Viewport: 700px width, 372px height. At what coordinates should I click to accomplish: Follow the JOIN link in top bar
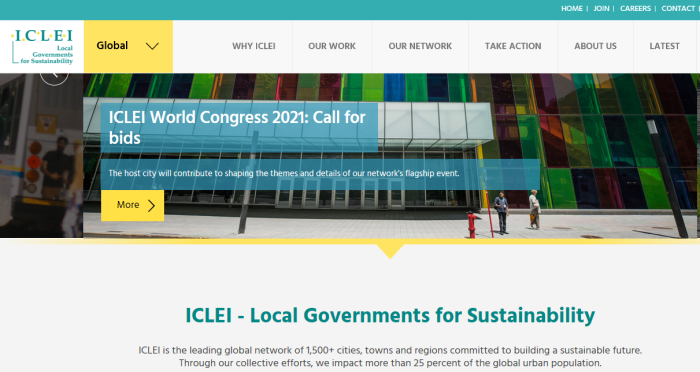click(601, 8)
